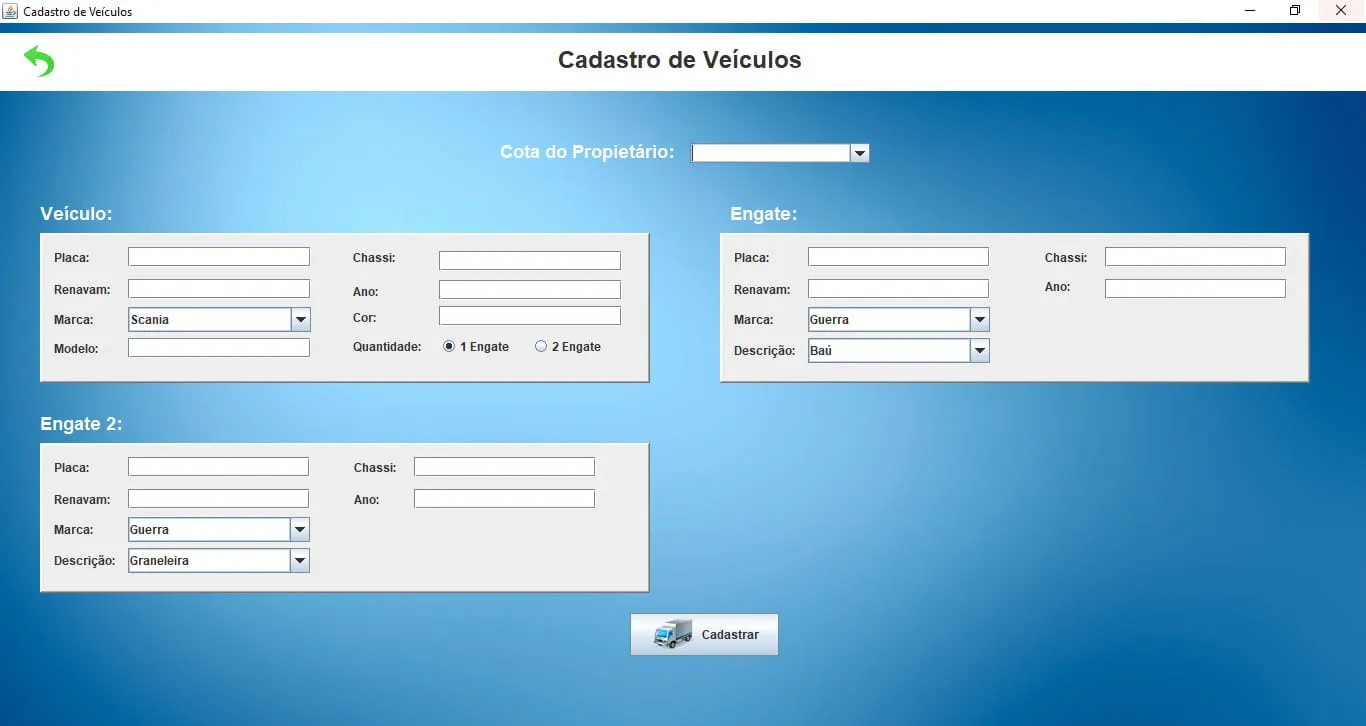Viewport: 1366px width, 726px height.
Task: Focus the Engate Ano text field
Action: coord(1195,288)
